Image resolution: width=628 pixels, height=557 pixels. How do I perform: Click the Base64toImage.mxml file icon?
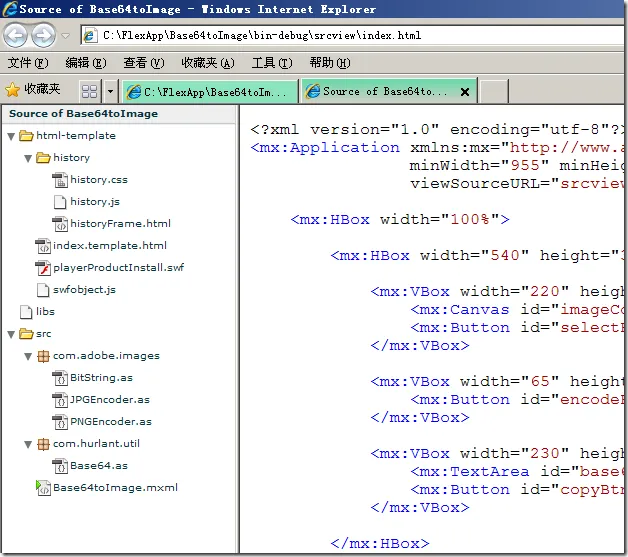43,488
